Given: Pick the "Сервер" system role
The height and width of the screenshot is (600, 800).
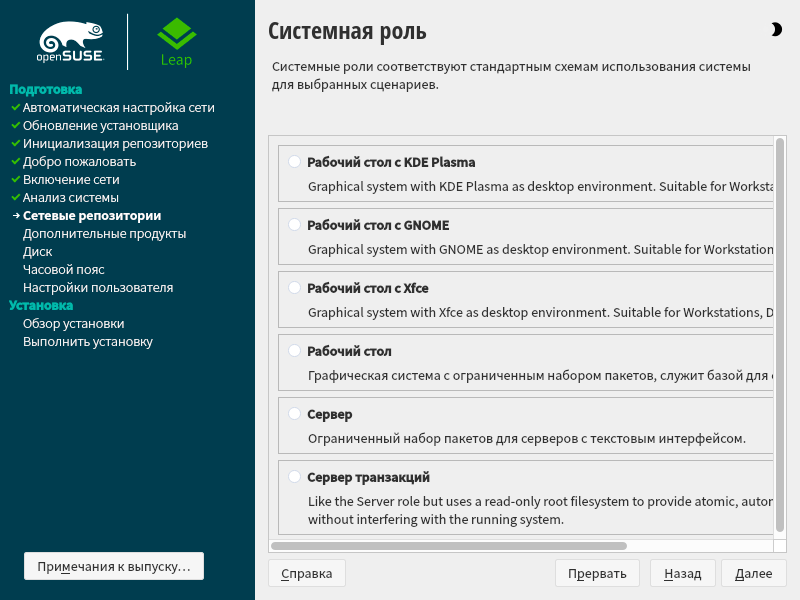Looking at the screenshot, I should click(x=294, y=414).
